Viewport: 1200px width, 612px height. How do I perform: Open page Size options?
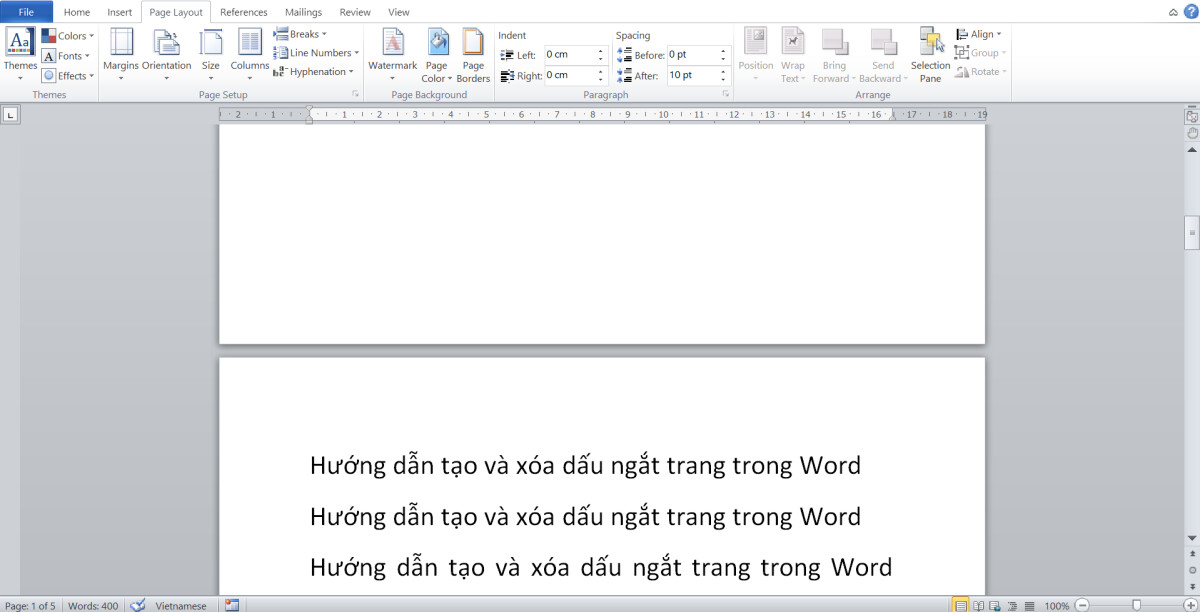[210, 55]
